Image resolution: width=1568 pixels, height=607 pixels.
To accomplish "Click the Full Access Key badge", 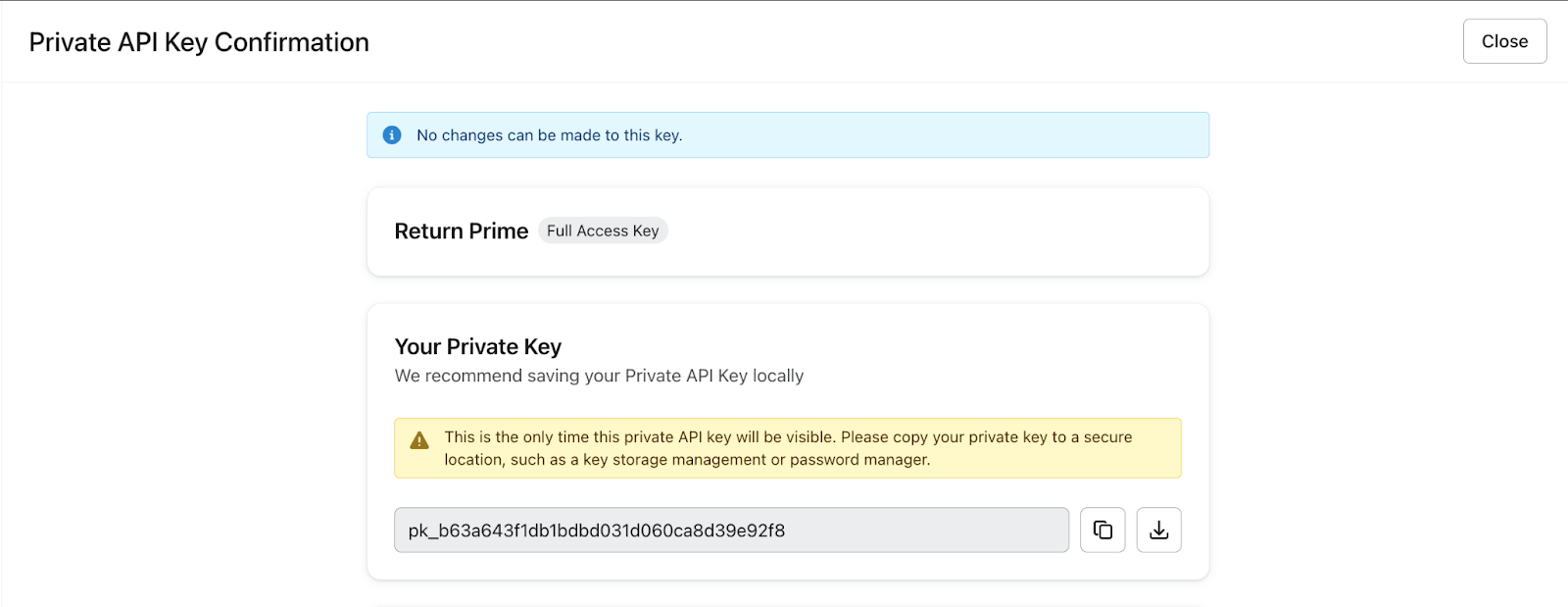I will pos(603,230).
